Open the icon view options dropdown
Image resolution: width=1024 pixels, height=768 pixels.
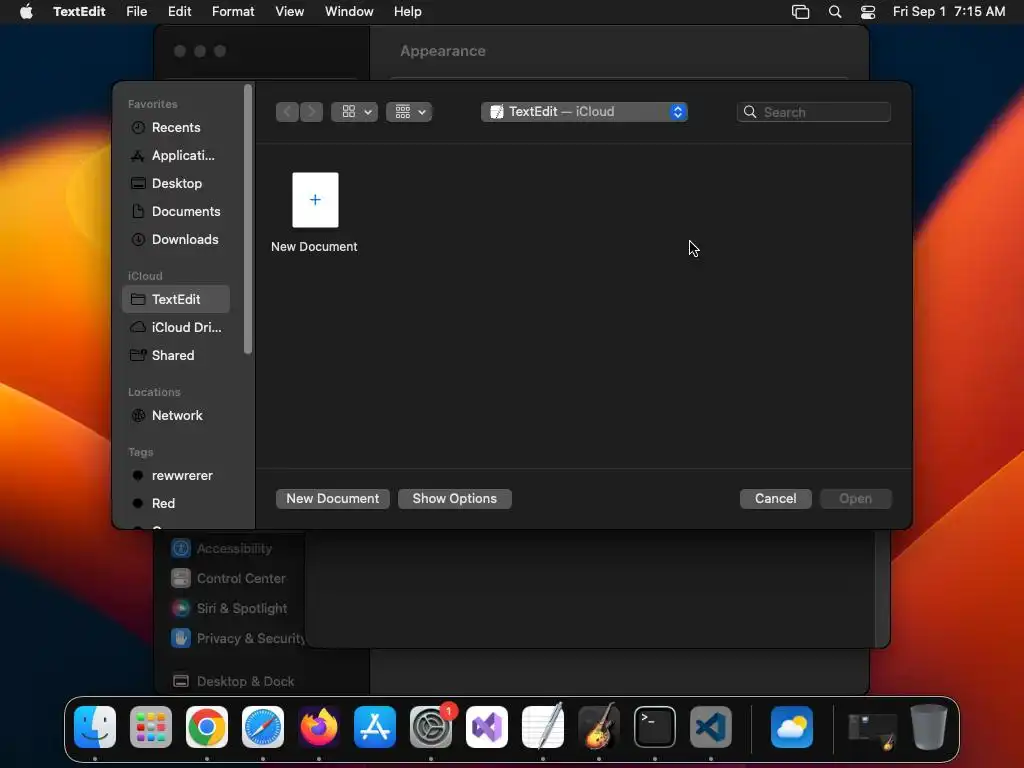click(355, 112)
